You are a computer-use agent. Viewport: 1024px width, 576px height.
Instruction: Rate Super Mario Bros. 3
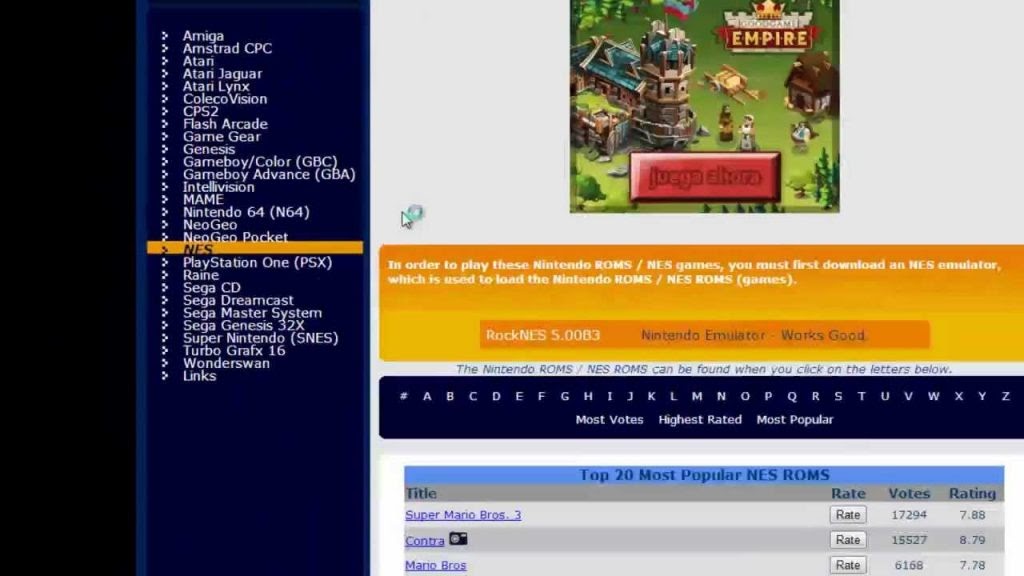[848, 515]
